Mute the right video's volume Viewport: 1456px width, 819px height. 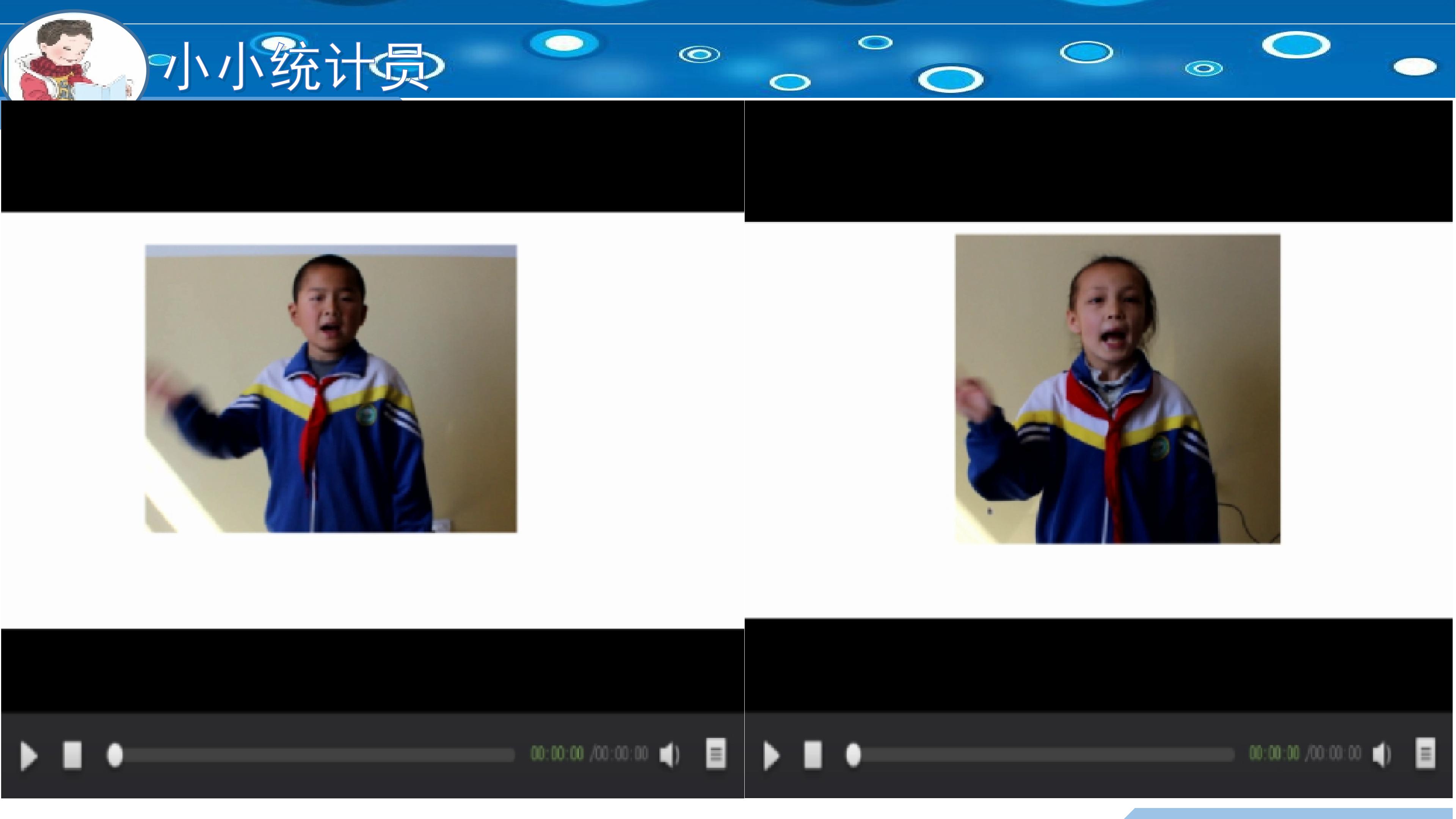tap(1381, 755)
